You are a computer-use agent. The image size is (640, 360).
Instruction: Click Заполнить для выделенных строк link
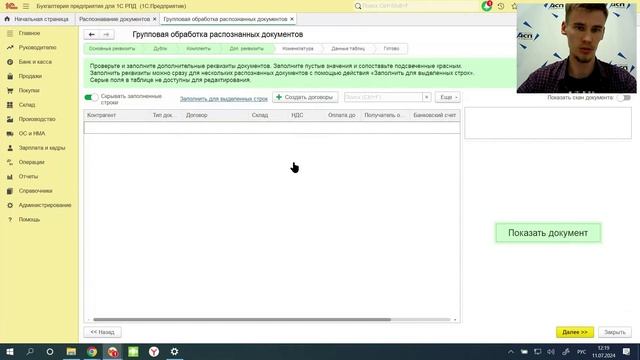pyautogui.click(x=224, y=99)
